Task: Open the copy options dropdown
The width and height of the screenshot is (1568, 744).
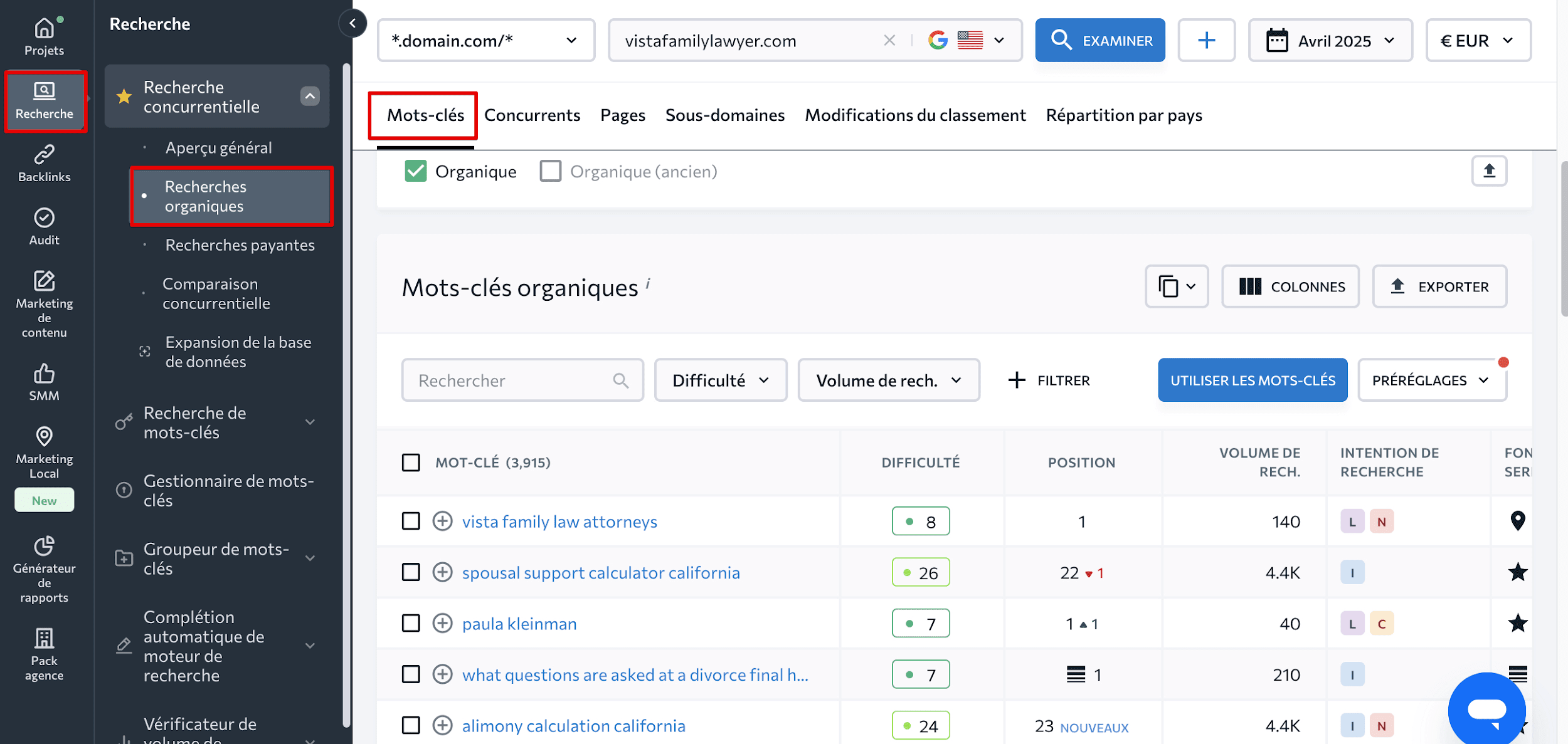Action: point(1177,286)
